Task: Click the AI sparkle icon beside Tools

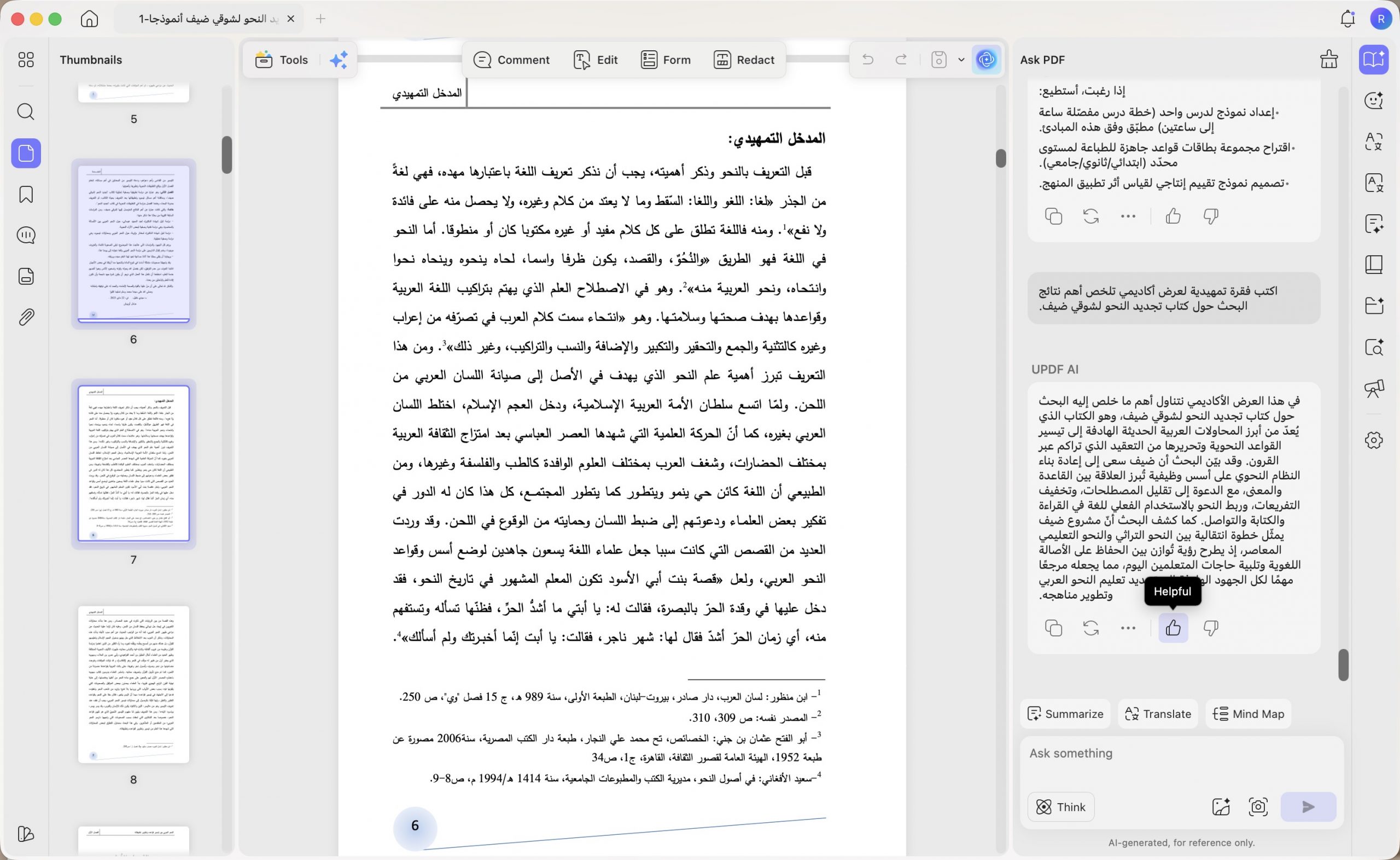Action: [x=339, y=60]
